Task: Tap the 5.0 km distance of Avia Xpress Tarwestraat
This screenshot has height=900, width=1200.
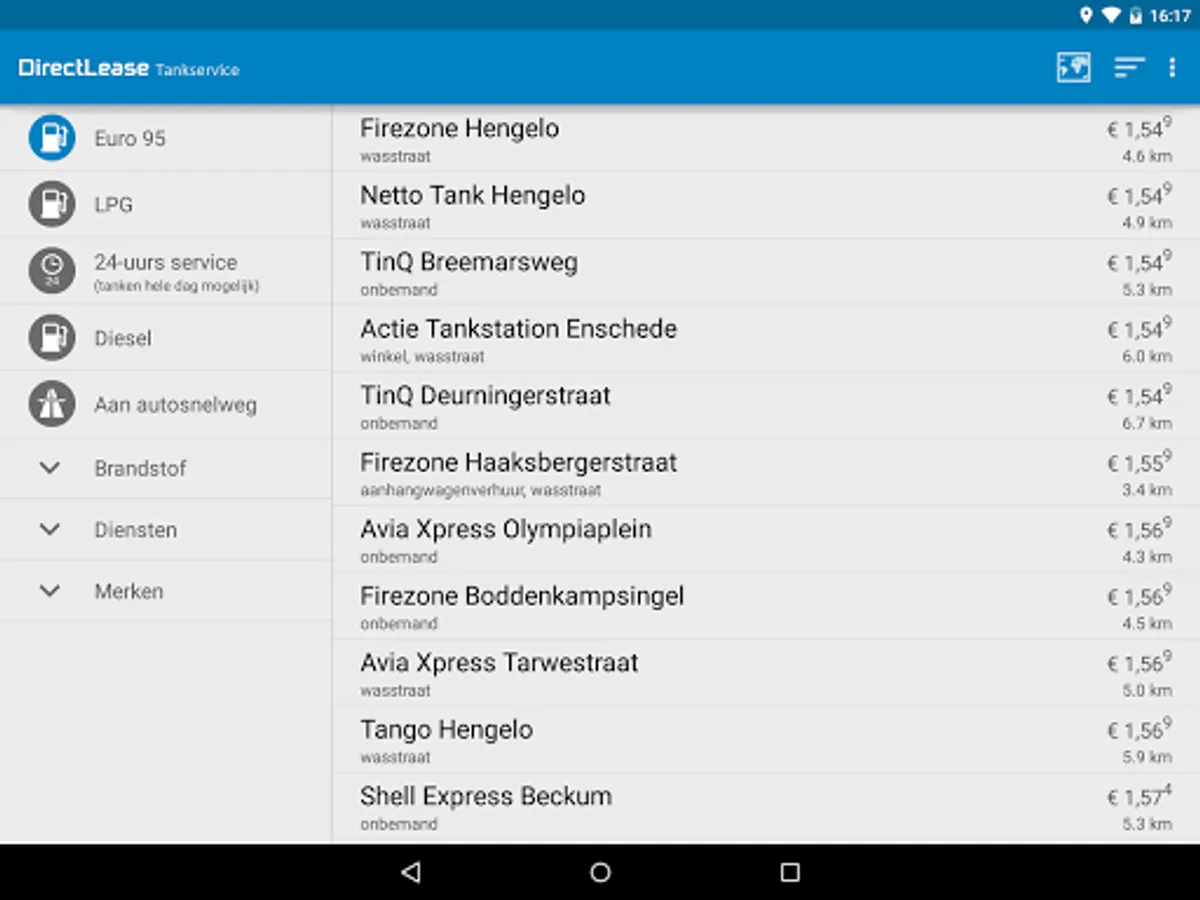Action: 1147,690
